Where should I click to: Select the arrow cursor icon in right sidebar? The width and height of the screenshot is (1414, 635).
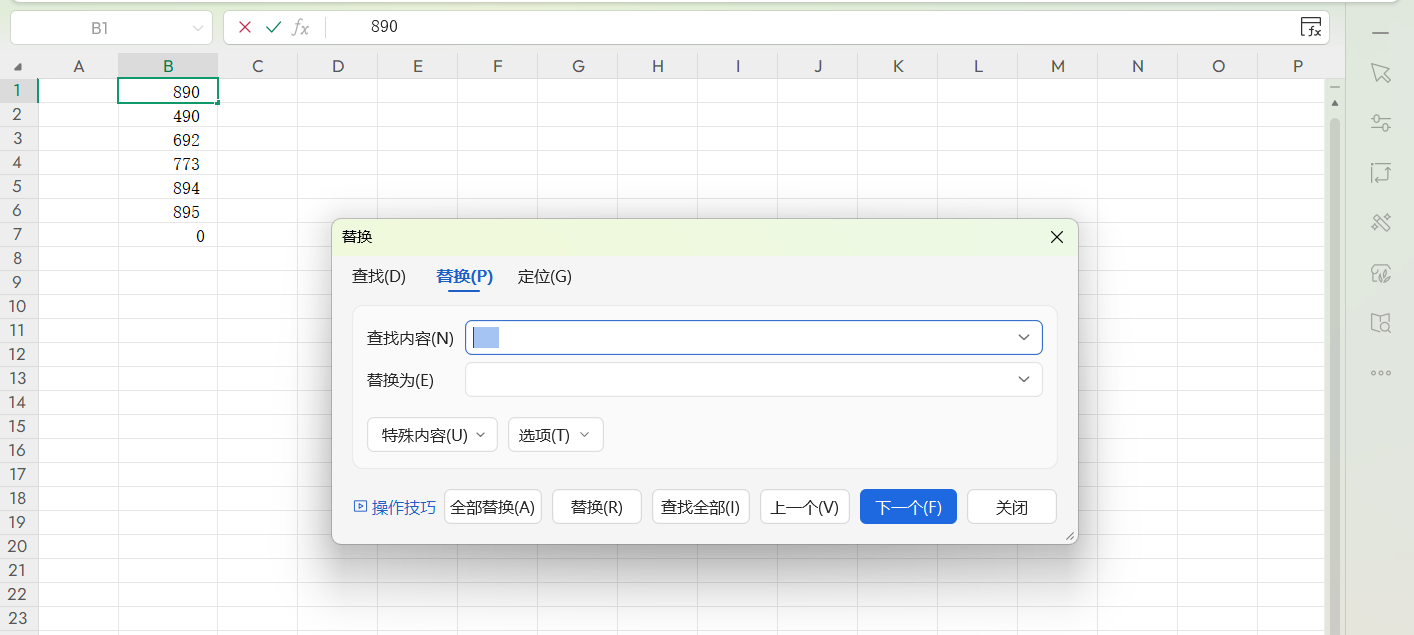[1380, 73]
